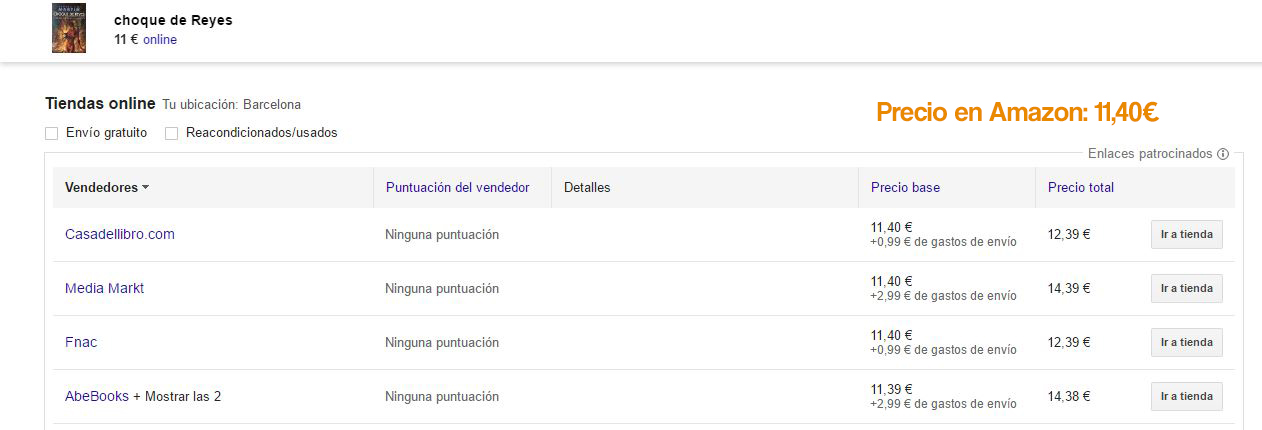The width and height of the screenshot is (1262, 430).
Task: Click the 14,38 € total price for AbeBooks
Action: (x=1069, y=396)
